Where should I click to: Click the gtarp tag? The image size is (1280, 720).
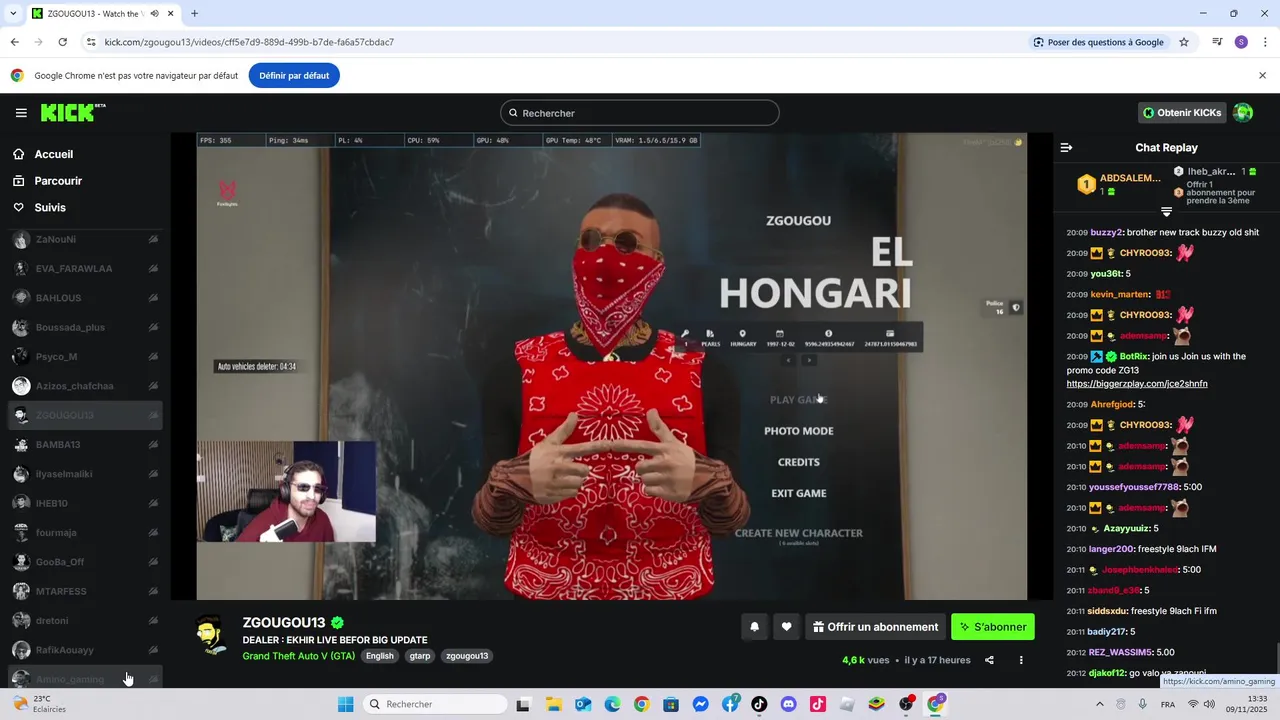(420, 656)
